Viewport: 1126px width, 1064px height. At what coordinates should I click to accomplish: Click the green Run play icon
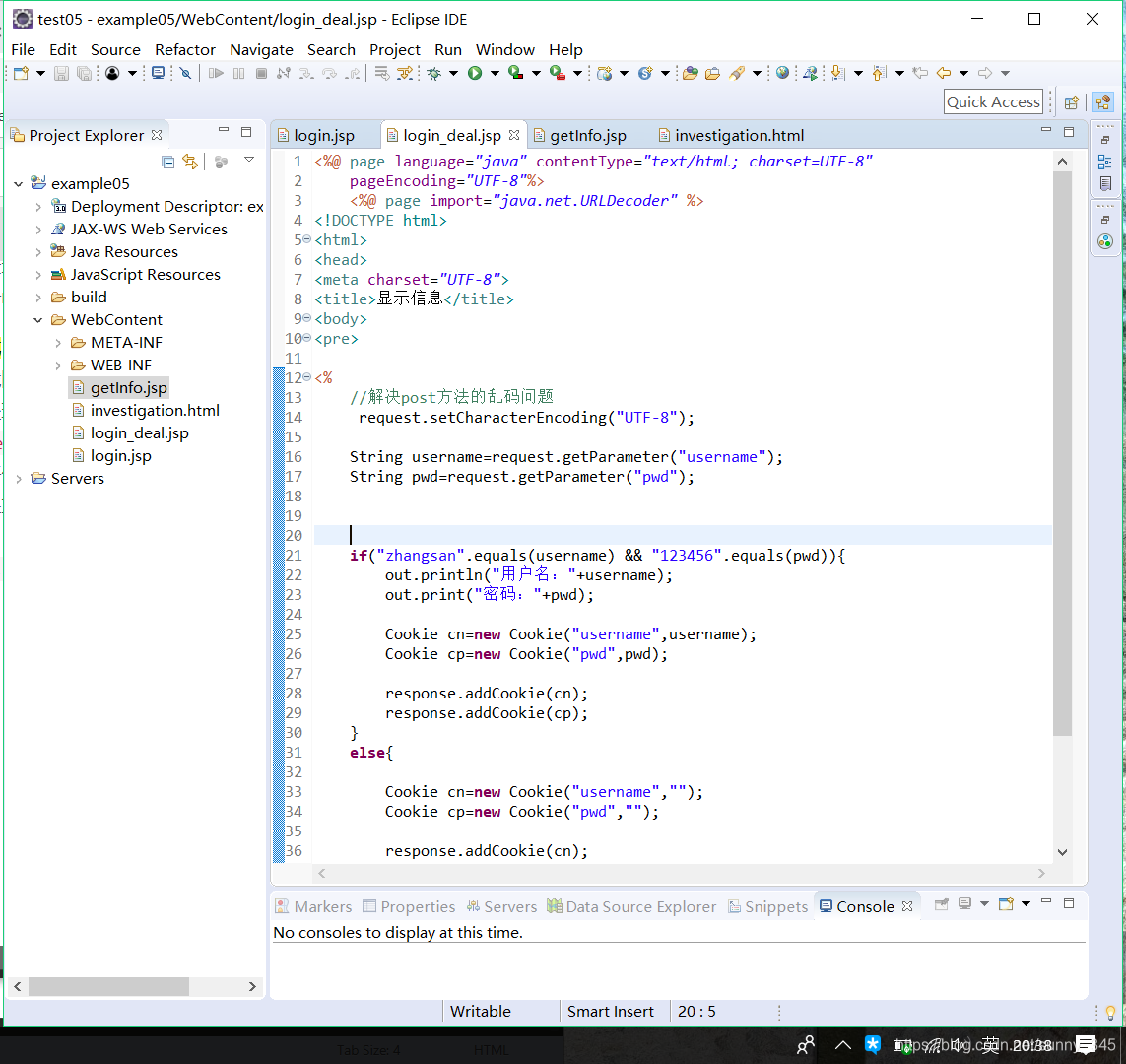tap(475, 73)
